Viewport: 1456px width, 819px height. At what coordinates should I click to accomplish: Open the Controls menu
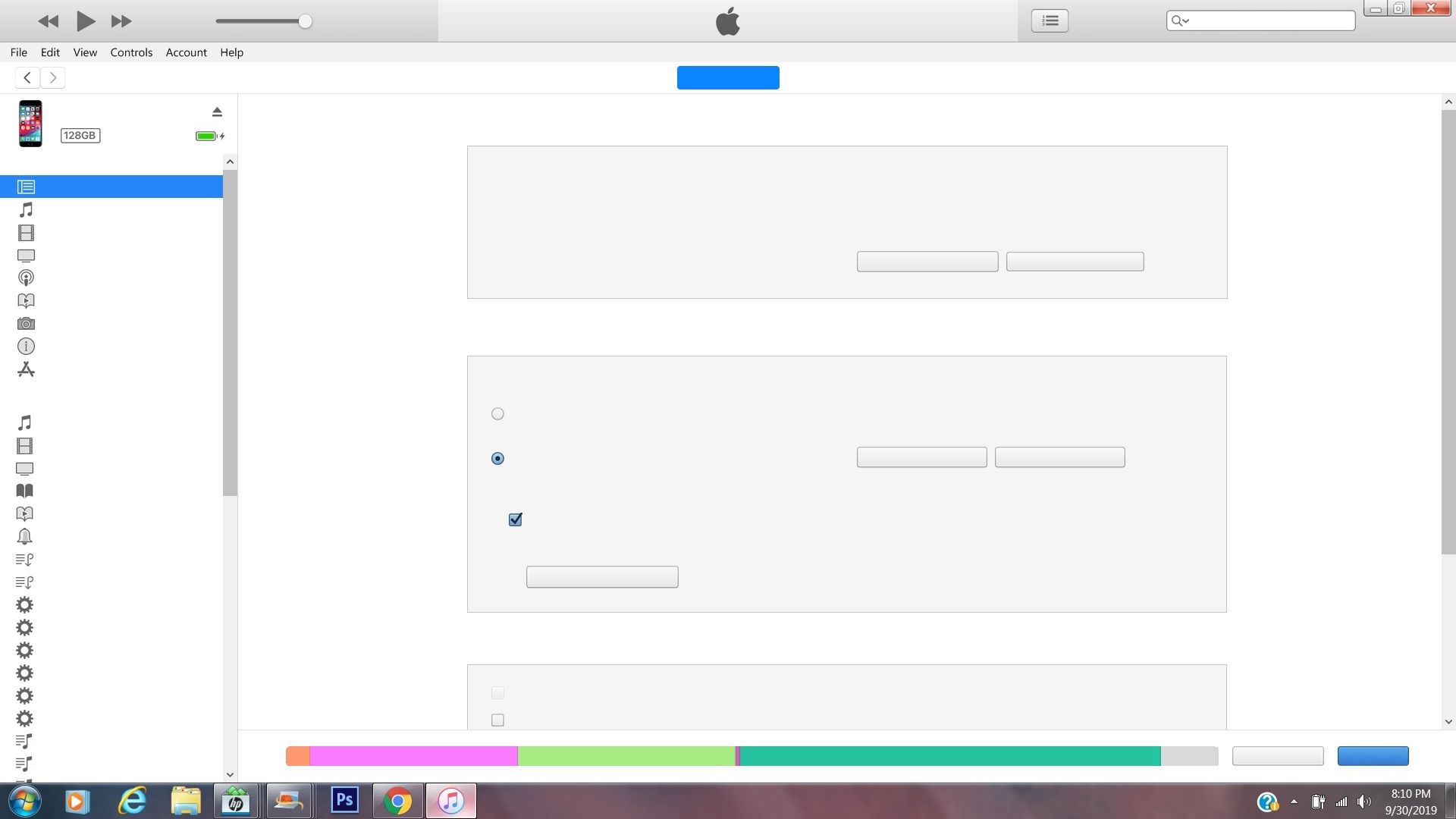tap(131, 52)
